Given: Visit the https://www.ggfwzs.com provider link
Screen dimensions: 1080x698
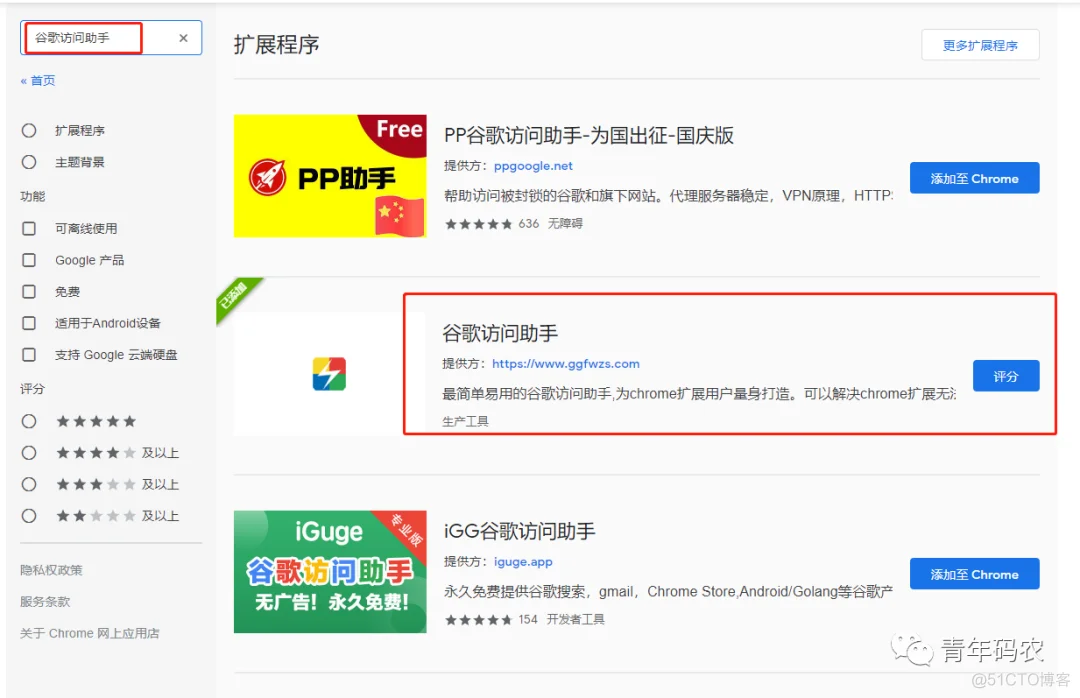Looking at the screenshot, I should coord(565,364).
